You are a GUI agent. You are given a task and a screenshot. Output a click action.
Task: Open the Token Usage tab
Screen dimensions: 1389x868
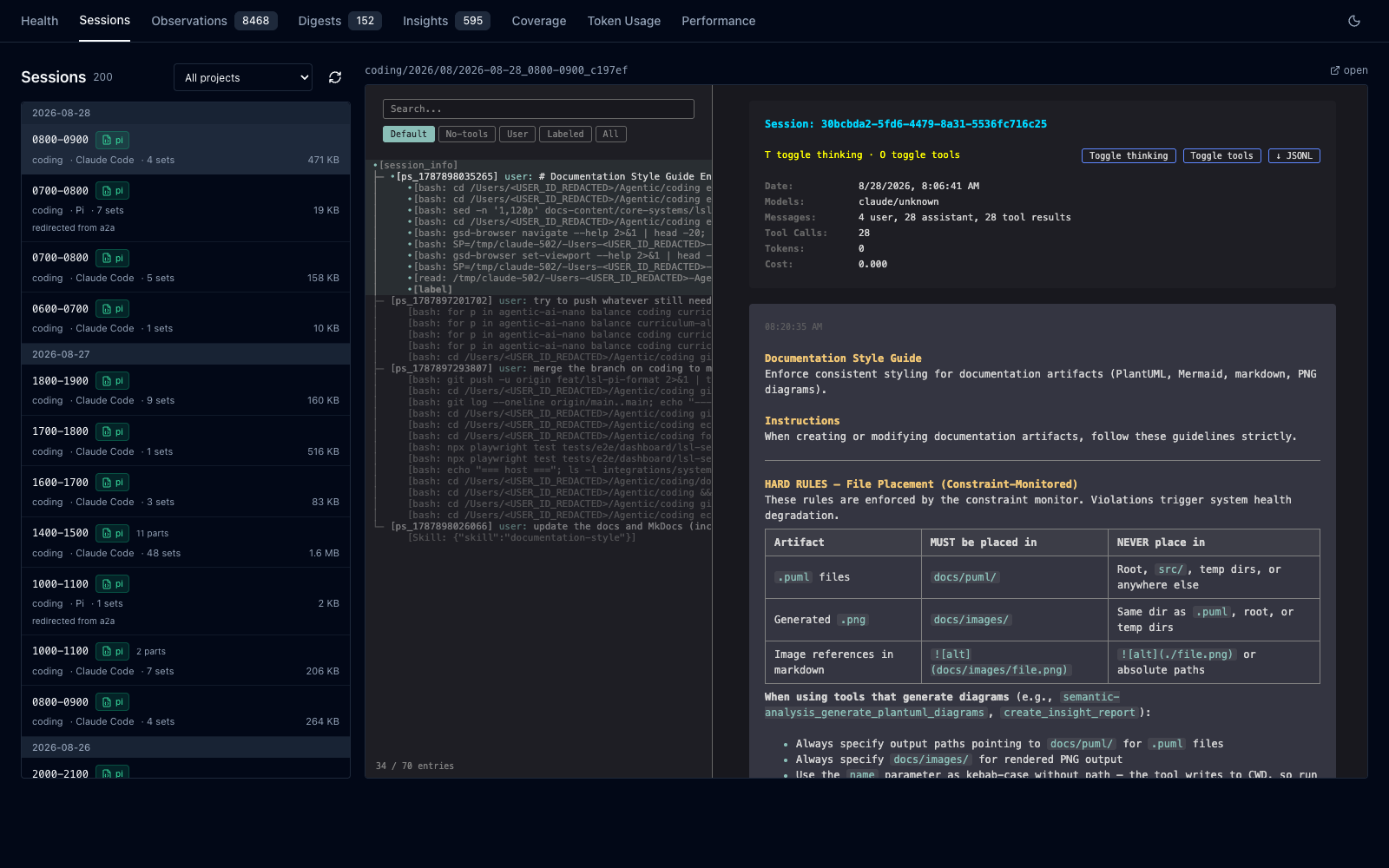pyautogui.click(x=624, y=21)
